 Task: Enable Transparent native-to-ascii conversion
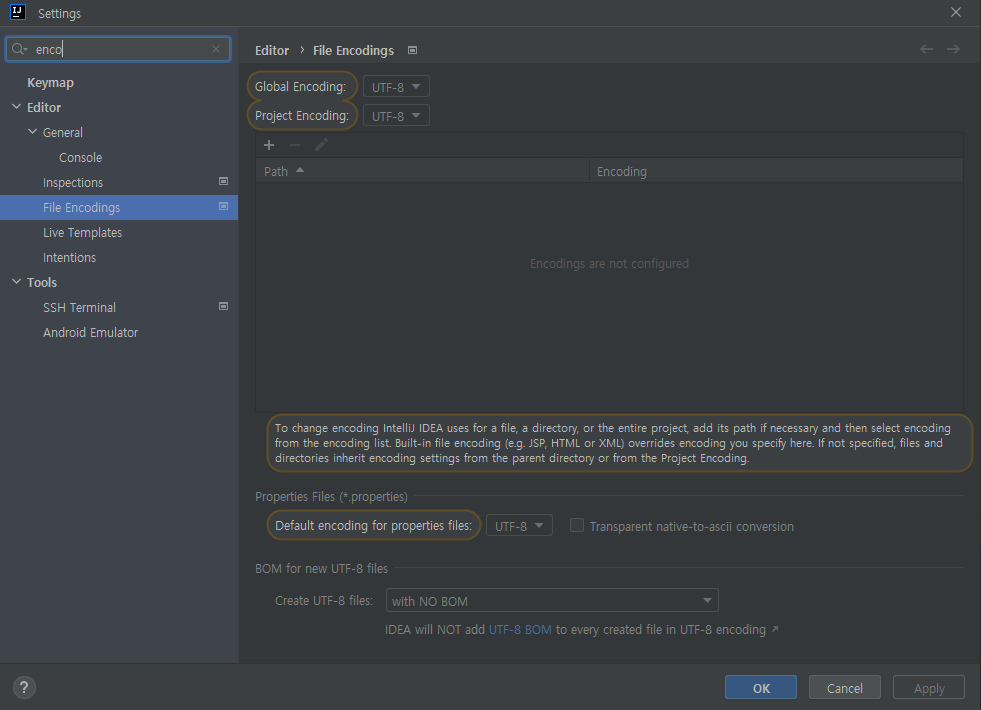(577, 525)
